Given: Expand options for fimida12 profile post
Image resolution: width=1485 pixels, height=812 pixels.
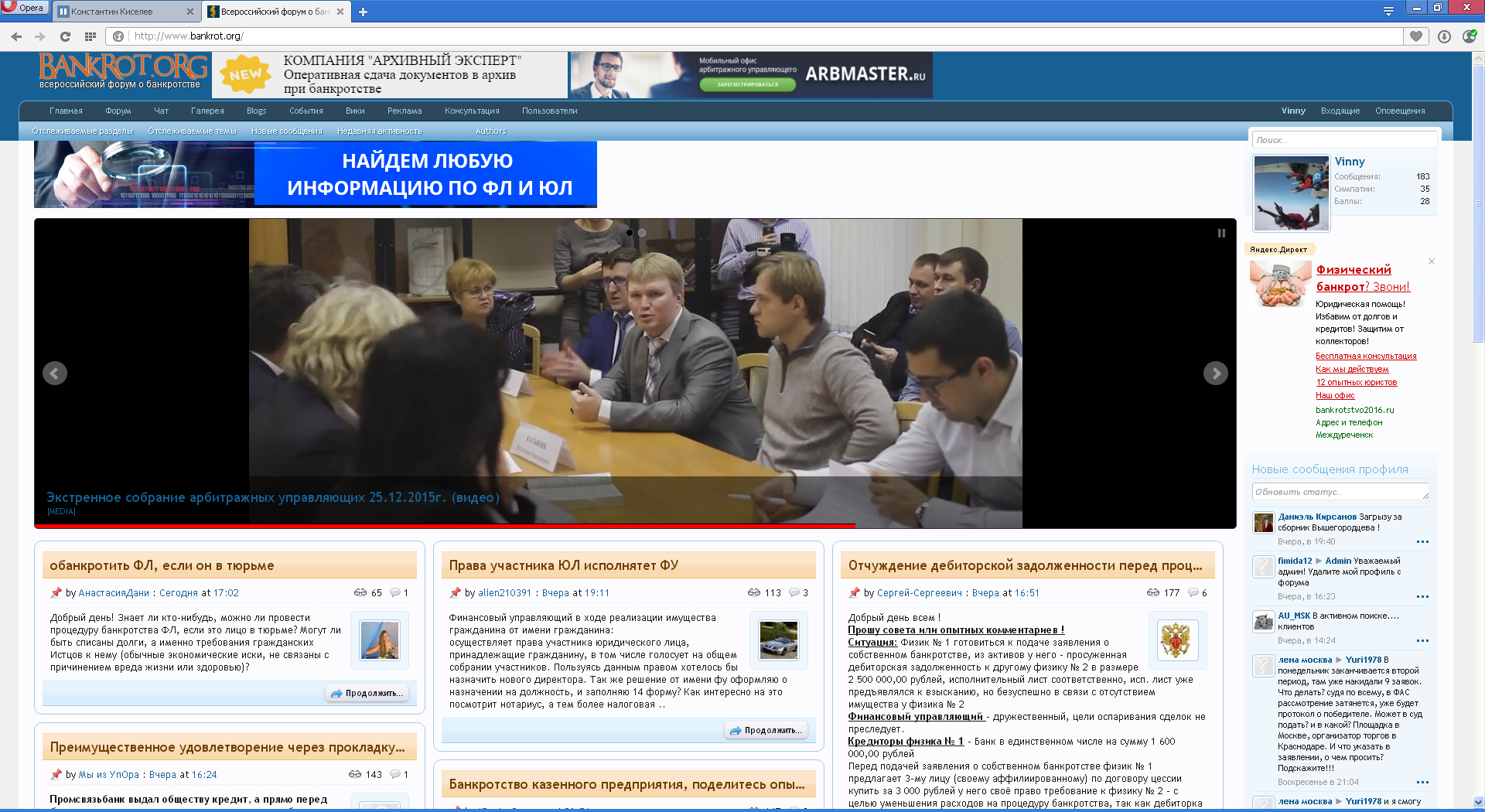Looking at the screenshot, I should 1422,597.
